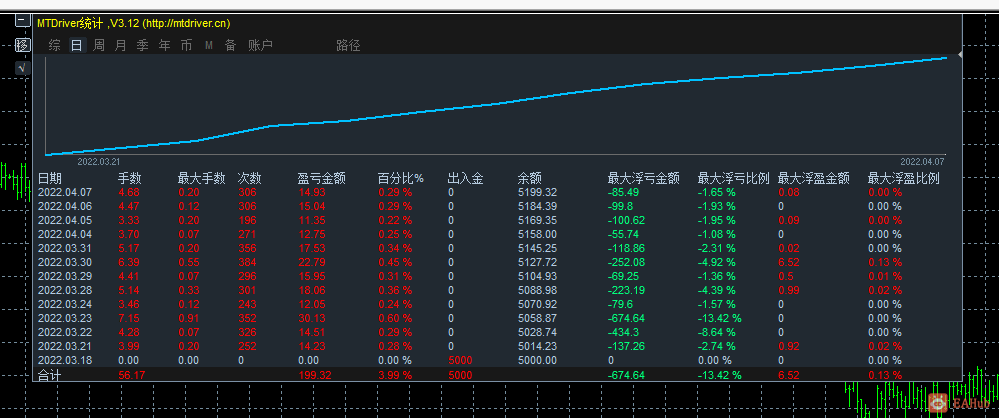Open the 年 yearly statistics tab
Image resolution: width=999 pixels, height=418 pixels.
164,45
